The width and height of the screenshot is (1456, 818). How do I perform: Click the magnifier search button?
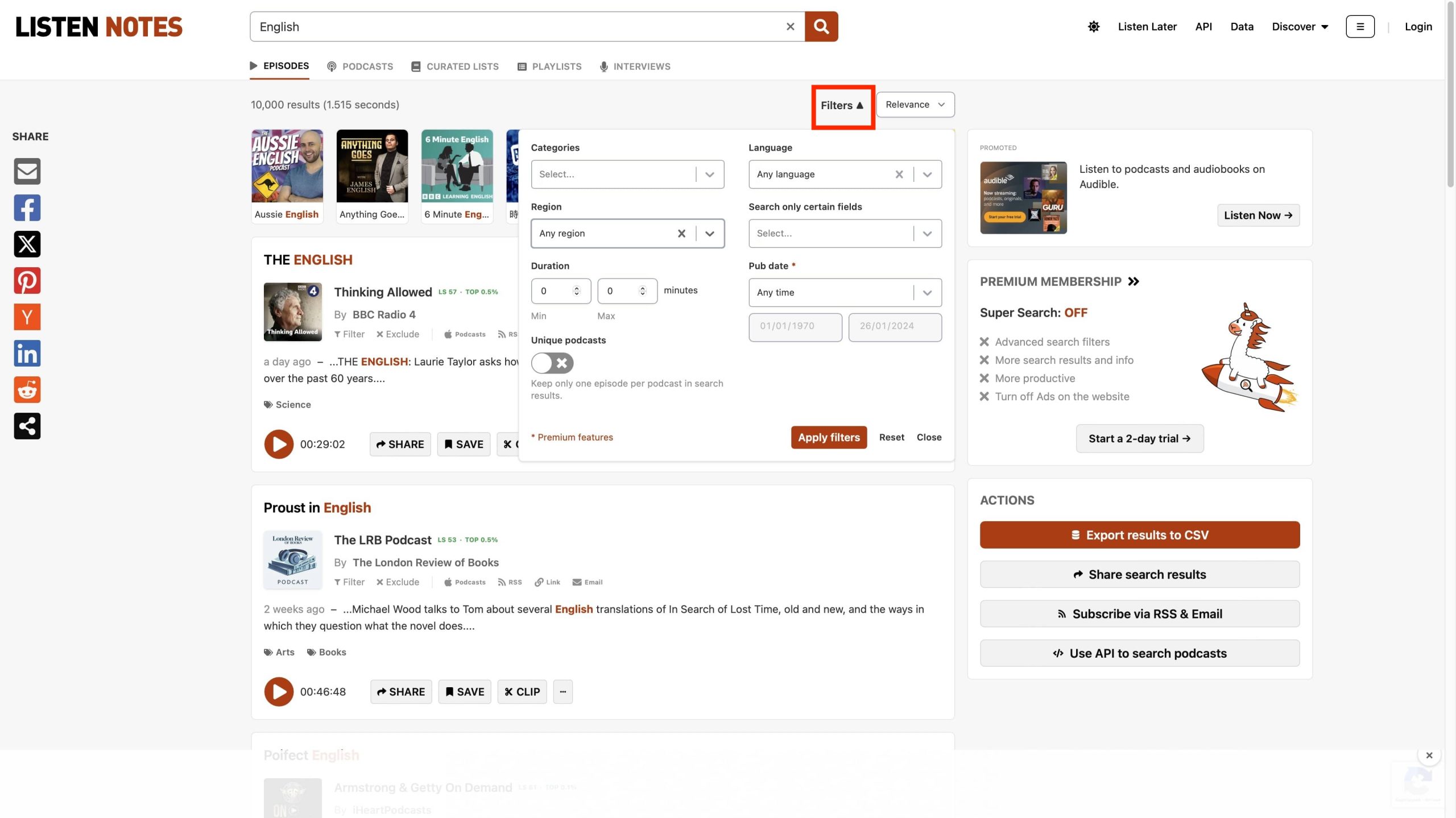821,27
